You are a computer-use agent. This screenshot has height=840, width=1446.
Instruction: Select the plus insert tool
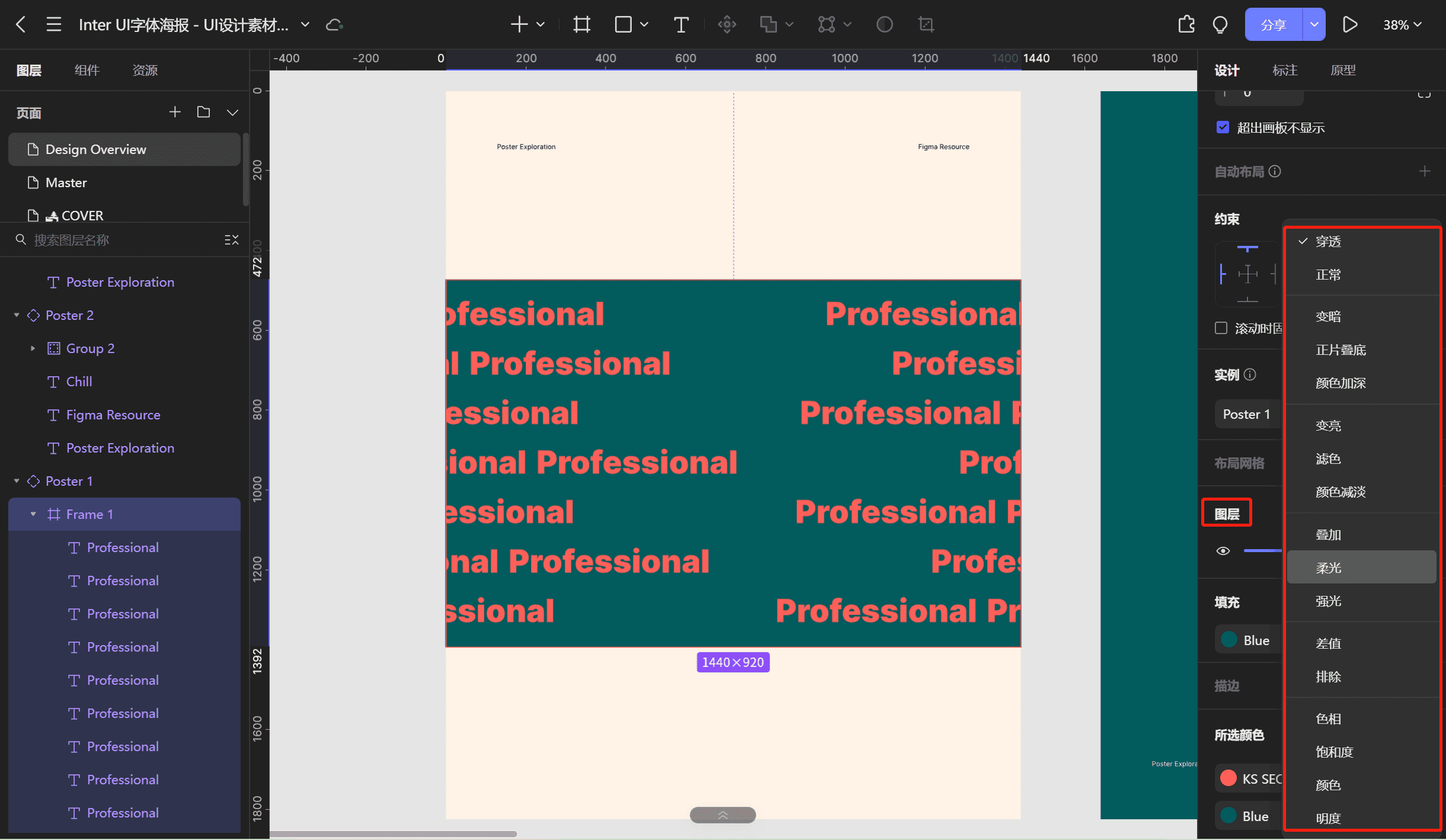(x=519, y=24)
